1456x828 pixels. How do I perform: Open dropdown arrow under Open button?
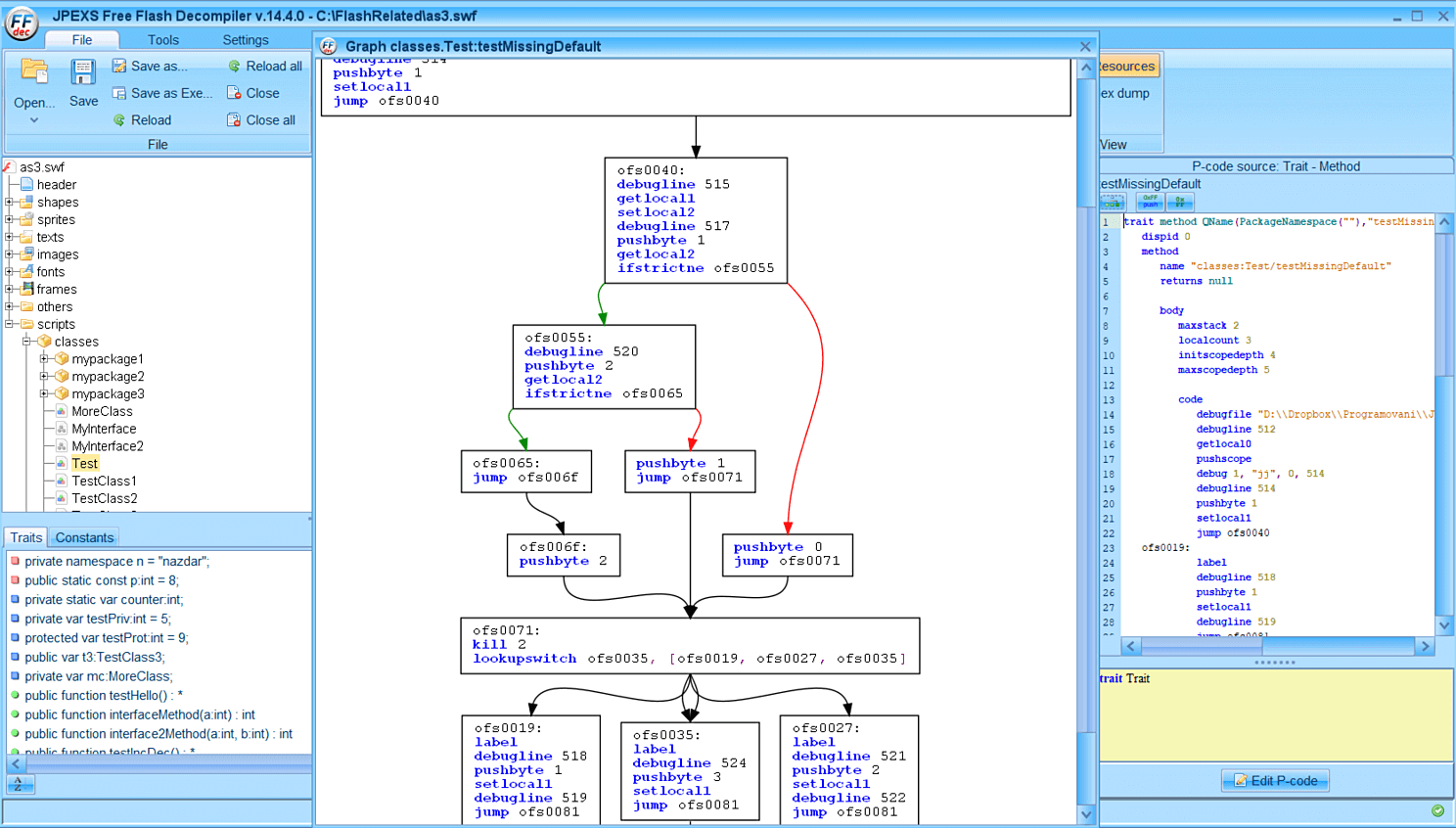[34, 120]
